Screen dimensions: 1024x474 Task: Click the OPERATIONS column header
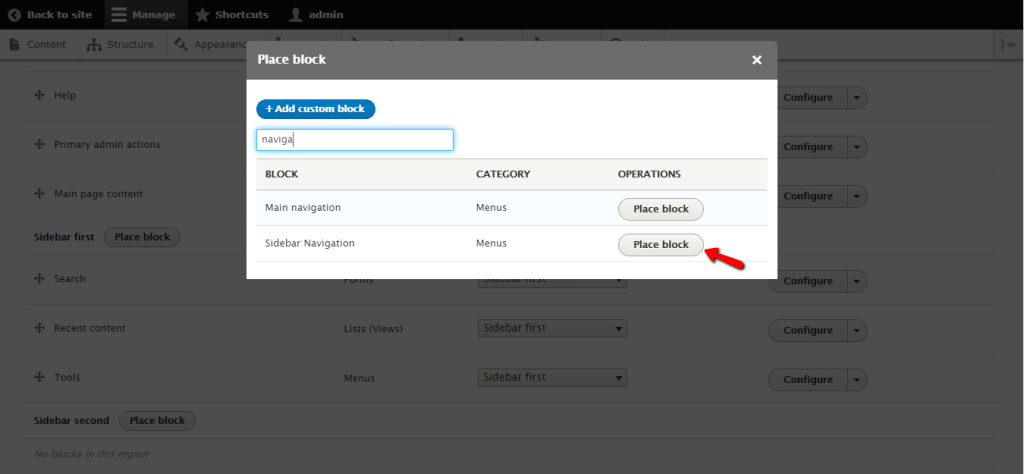click(649, 174)
